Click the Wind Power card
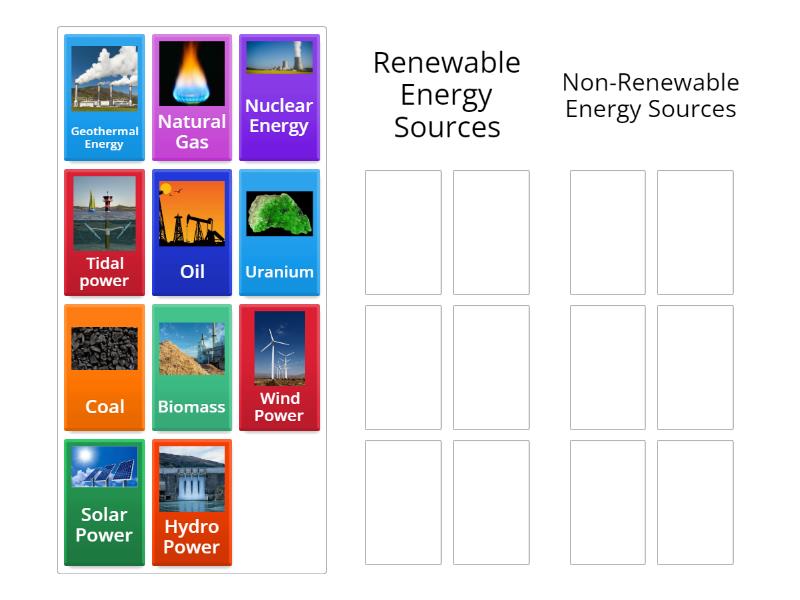Screen dimensions: 800x600 [x=279, y=366]
